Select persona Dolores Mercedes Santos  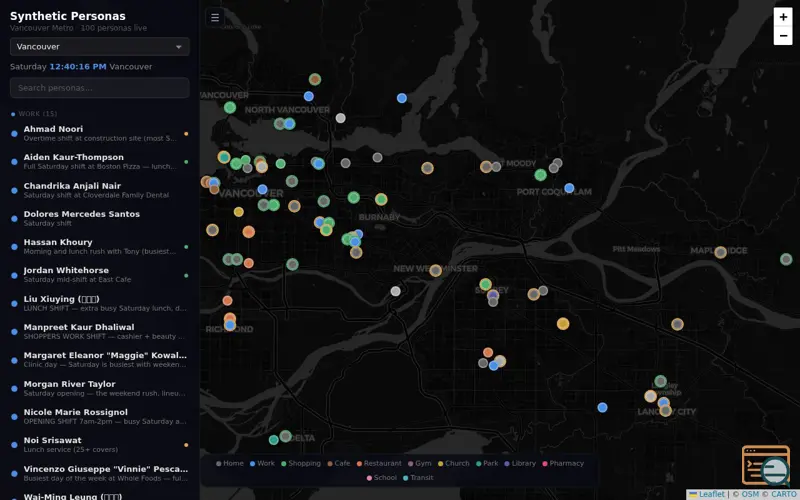pos(99,218)
